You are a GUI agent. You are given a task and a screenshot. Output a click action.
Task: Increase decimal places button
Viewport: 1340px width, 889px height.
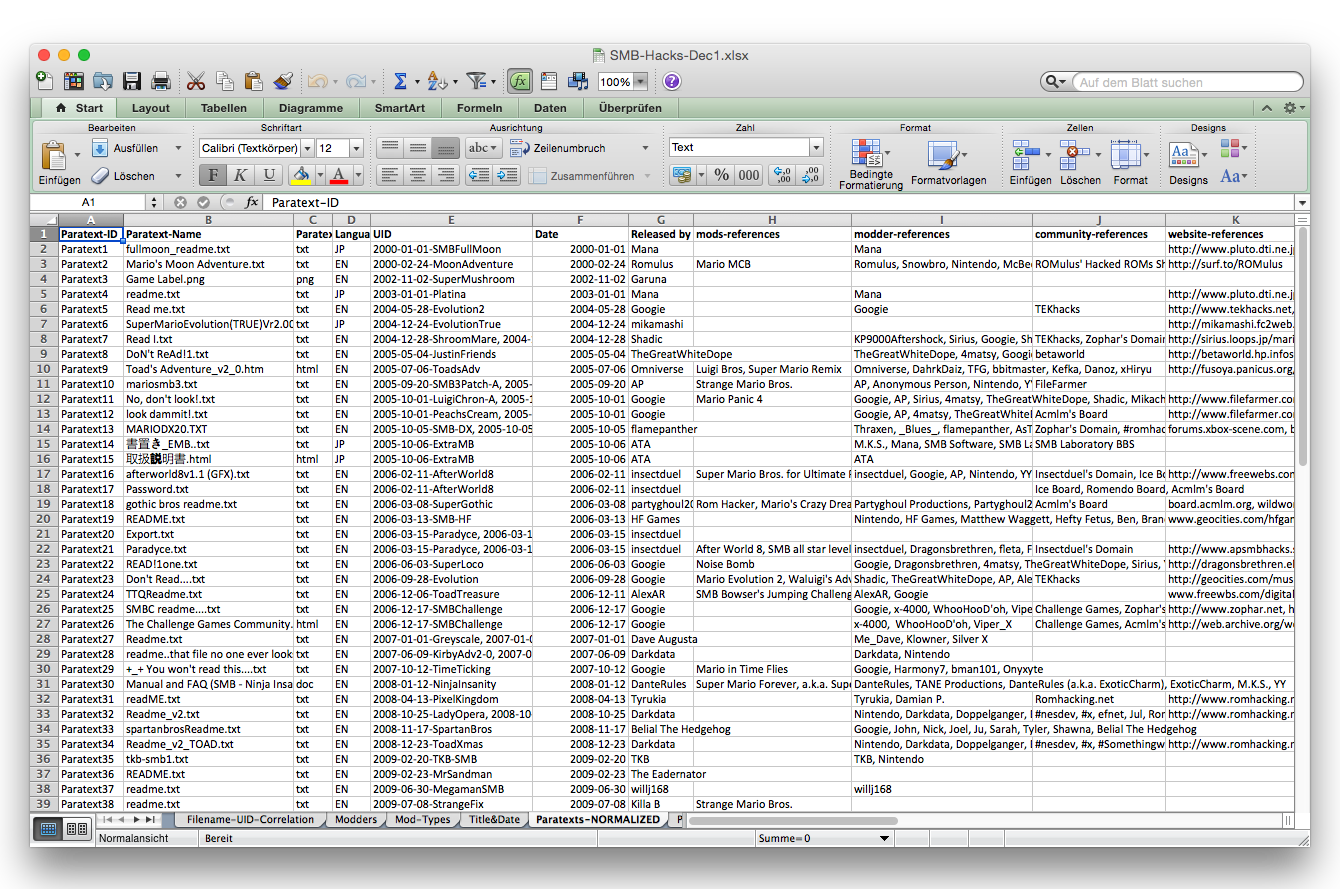783,175
